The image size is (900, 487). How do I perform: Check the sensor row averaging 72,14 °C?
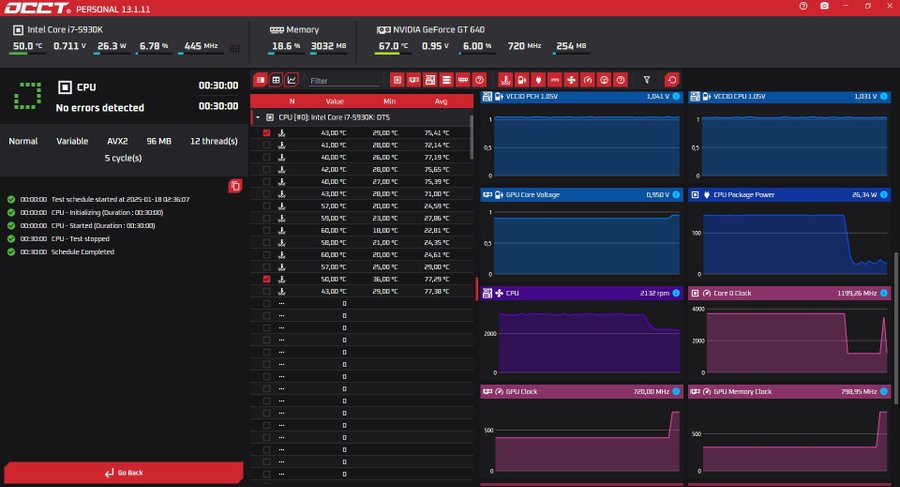click(x=266, y=145)
